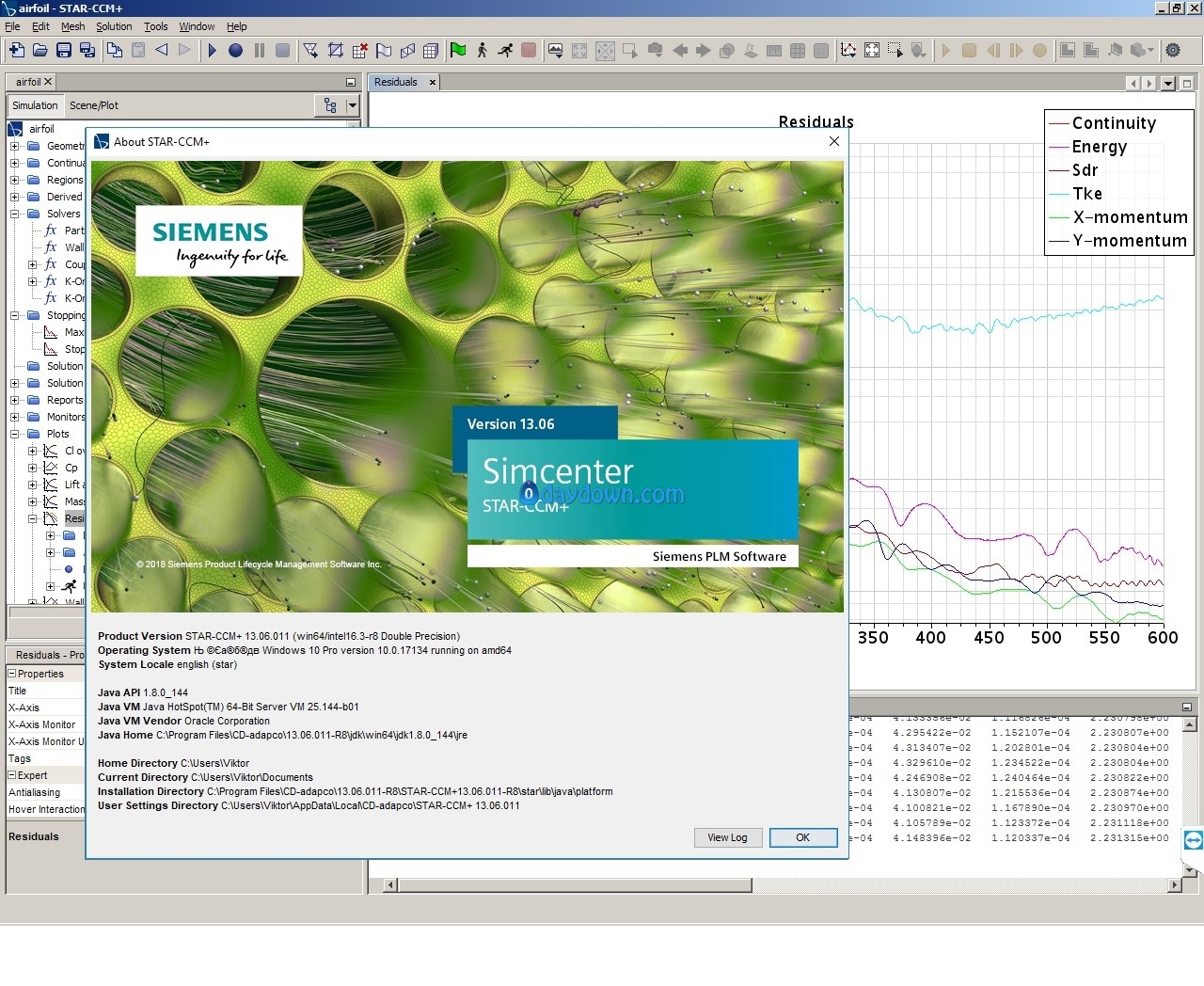
Task: Open the Edit menu
Action: coord(40,26)
